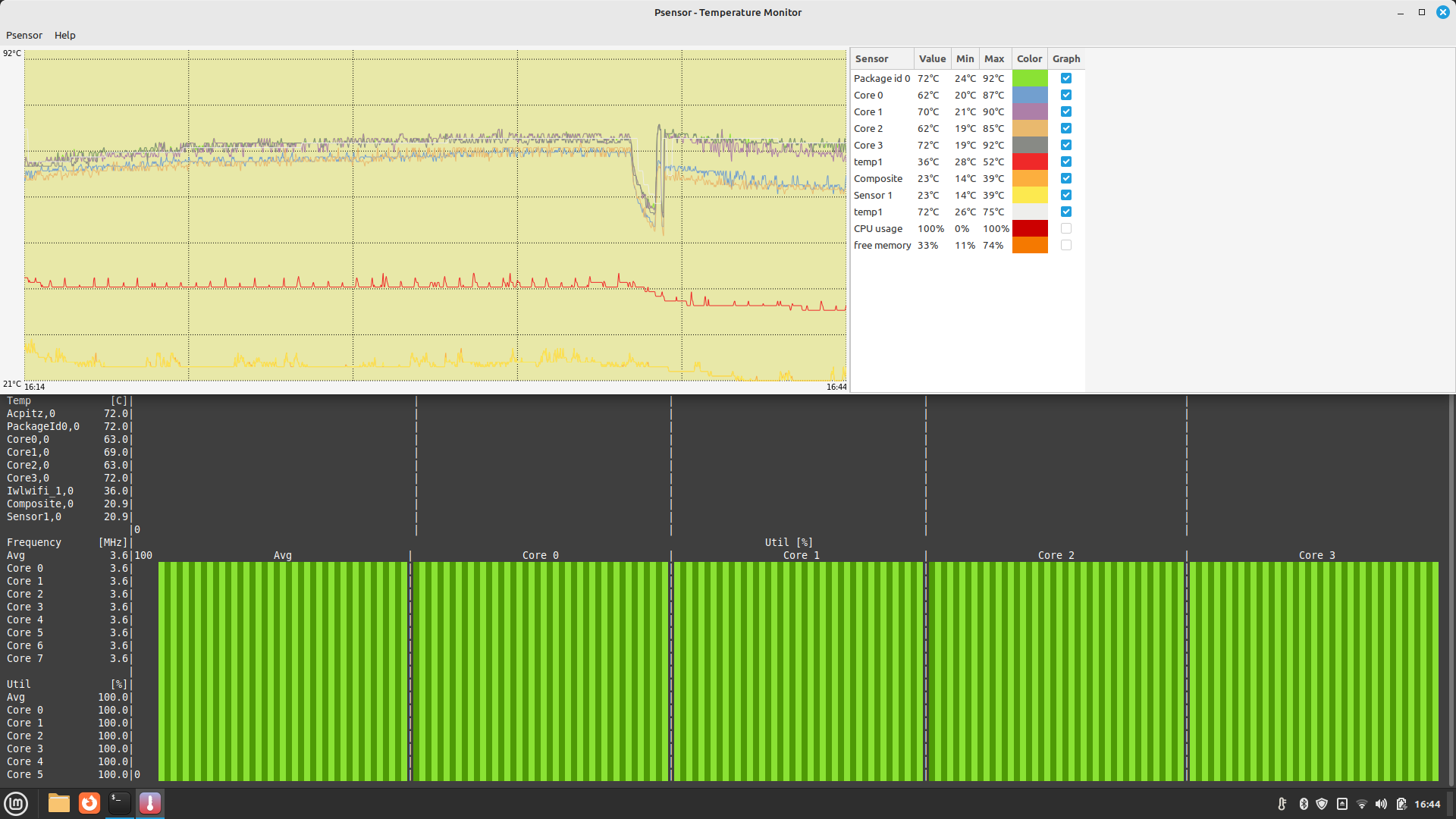Open the terminal taskbar icon
Image resolution: width=1456 pixels, height=819 pixels.
tap(120, 803)
